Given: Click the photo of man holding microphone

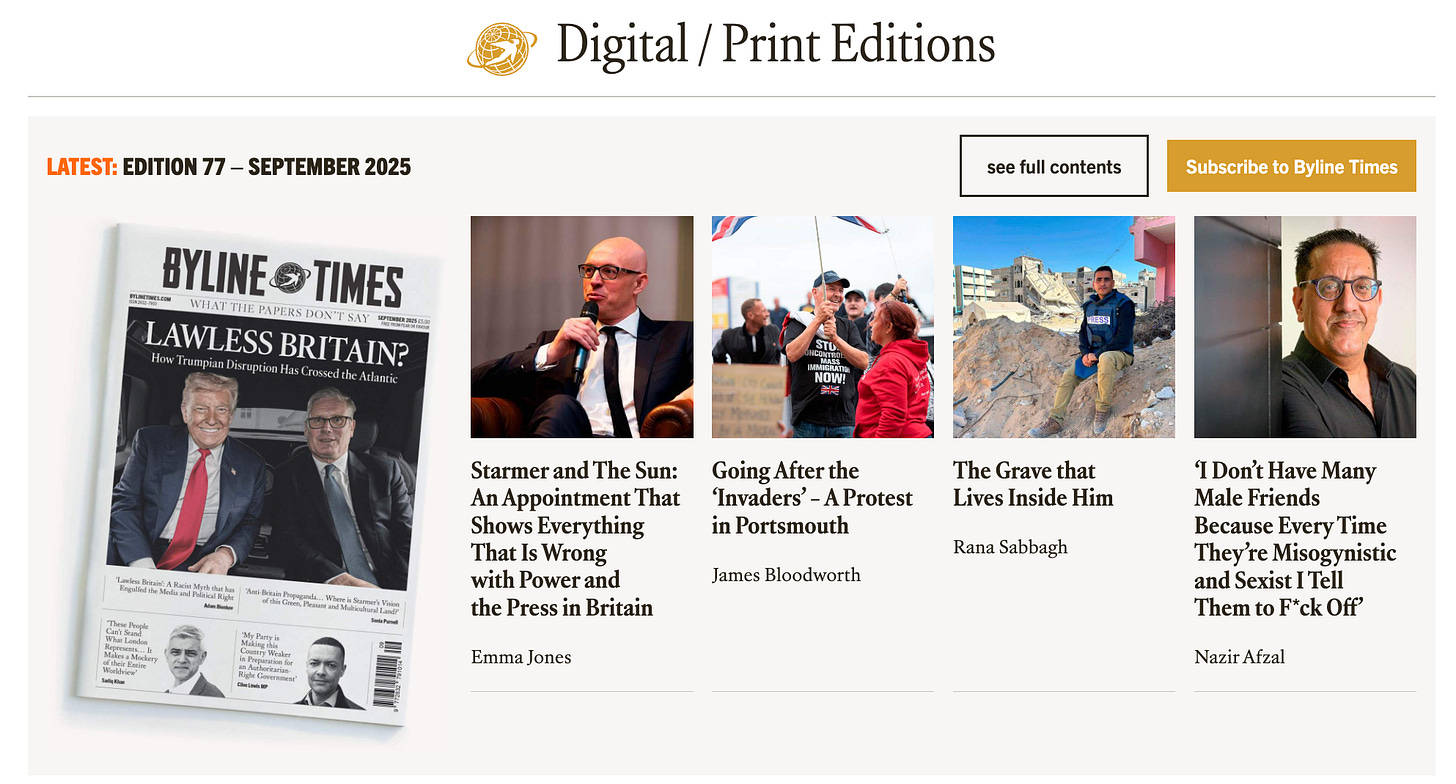Looking at the screenshot, I should pos(582,327).
